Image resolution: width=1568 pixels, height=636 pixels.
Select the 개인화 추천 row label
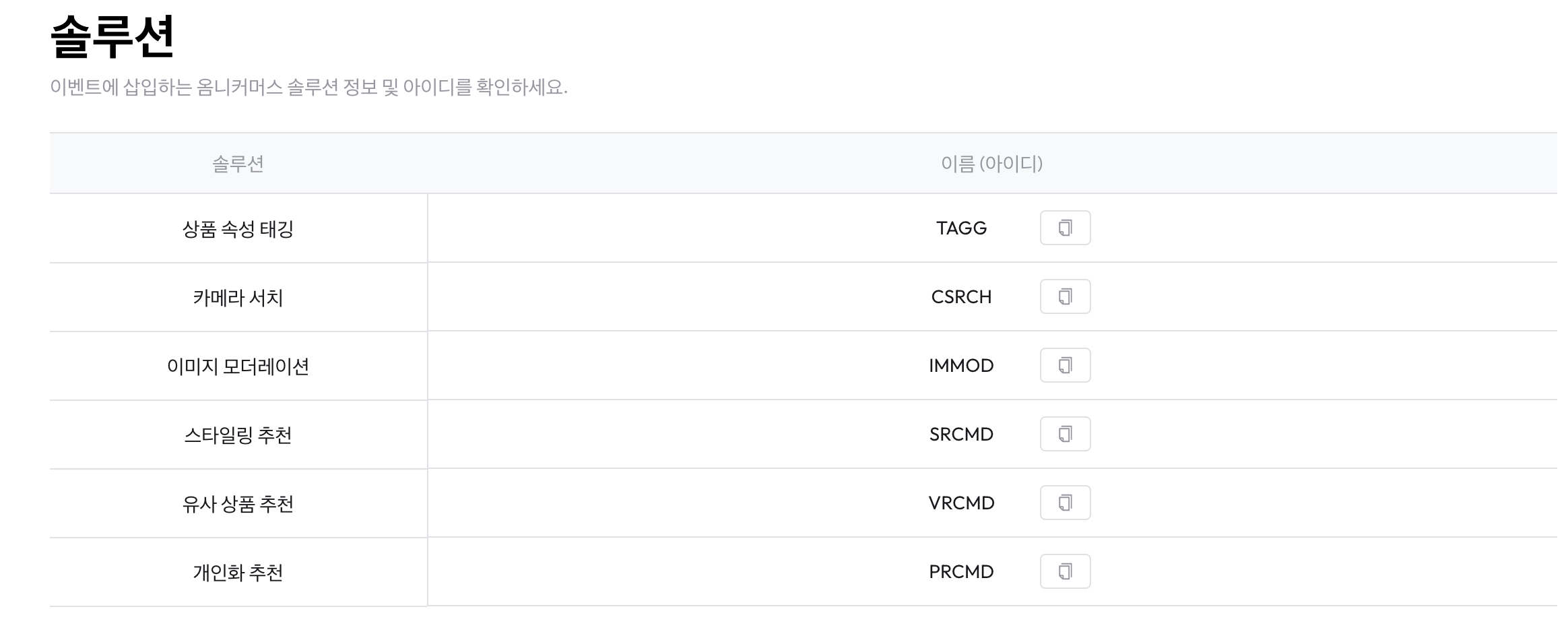(x=238, y=573)
